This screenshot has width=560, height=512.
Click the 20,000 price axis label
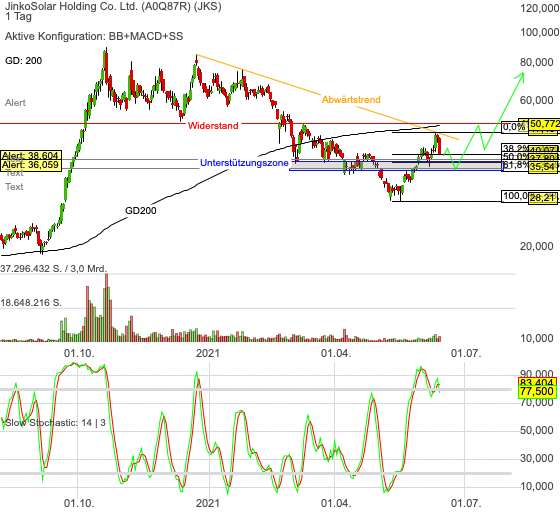point(537,246)
